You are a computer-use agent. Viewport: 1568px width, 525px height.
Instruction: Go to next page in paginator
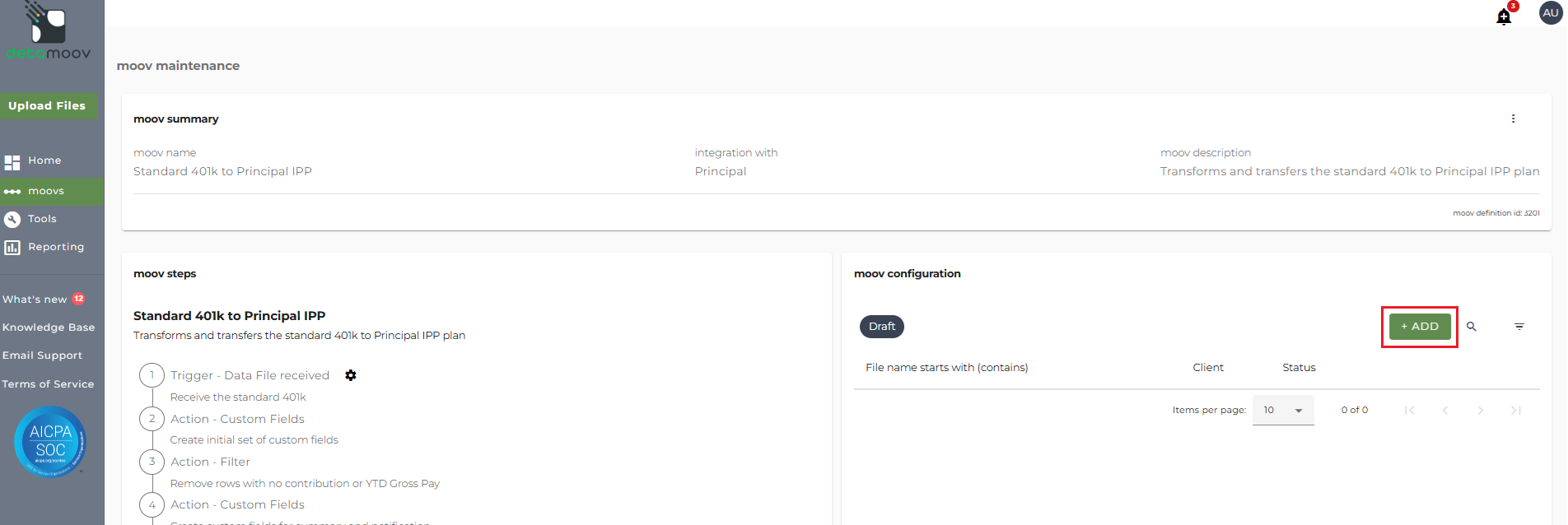pos(1481,410)
